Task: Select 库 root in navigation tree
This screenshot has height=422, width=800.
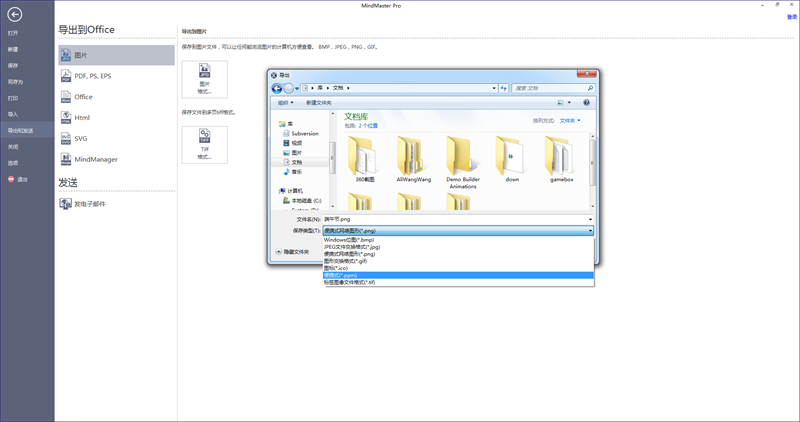Action: pos(286,124)
